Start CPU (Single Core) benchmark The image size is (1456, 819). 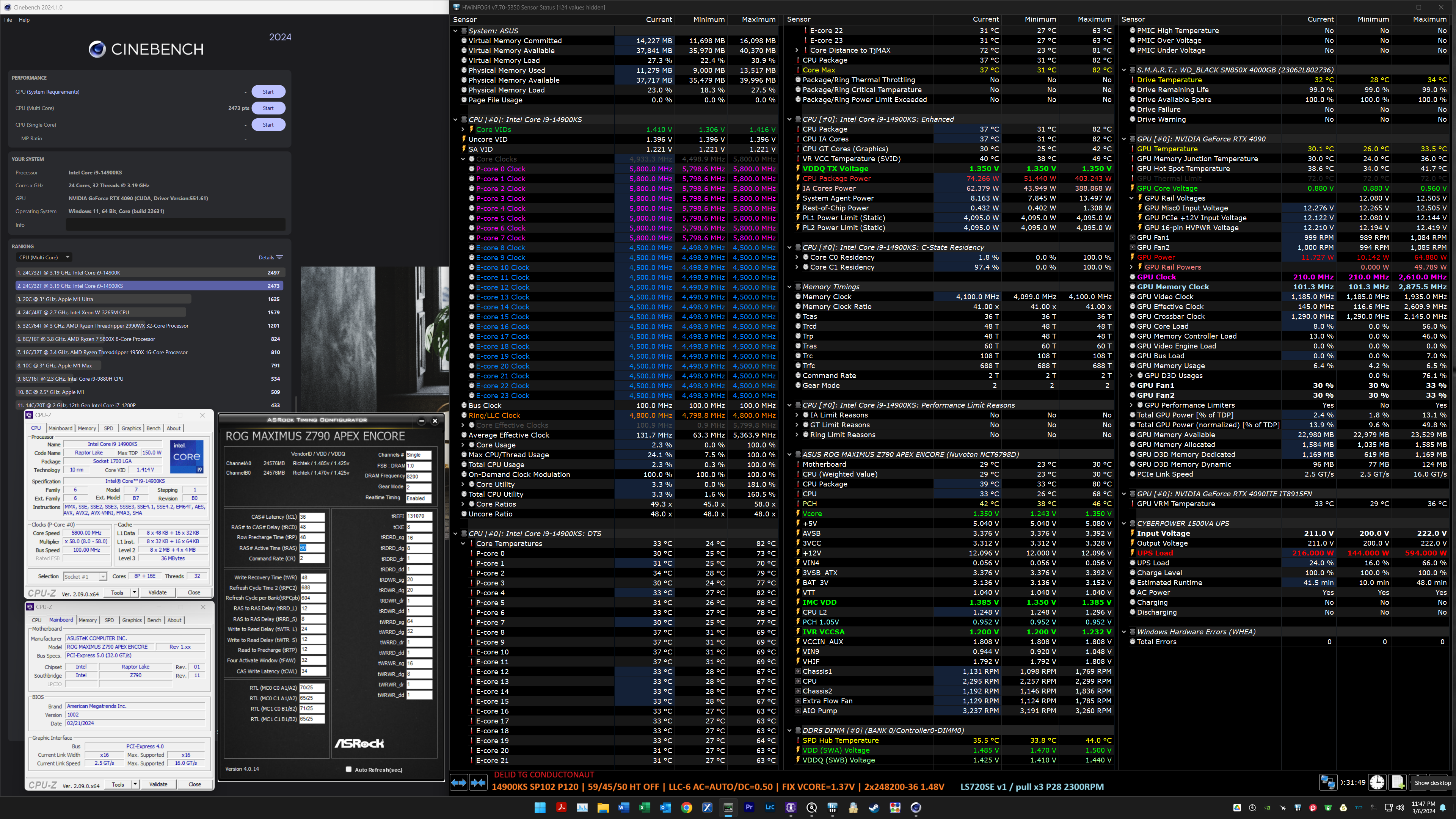tap(268, 125)
